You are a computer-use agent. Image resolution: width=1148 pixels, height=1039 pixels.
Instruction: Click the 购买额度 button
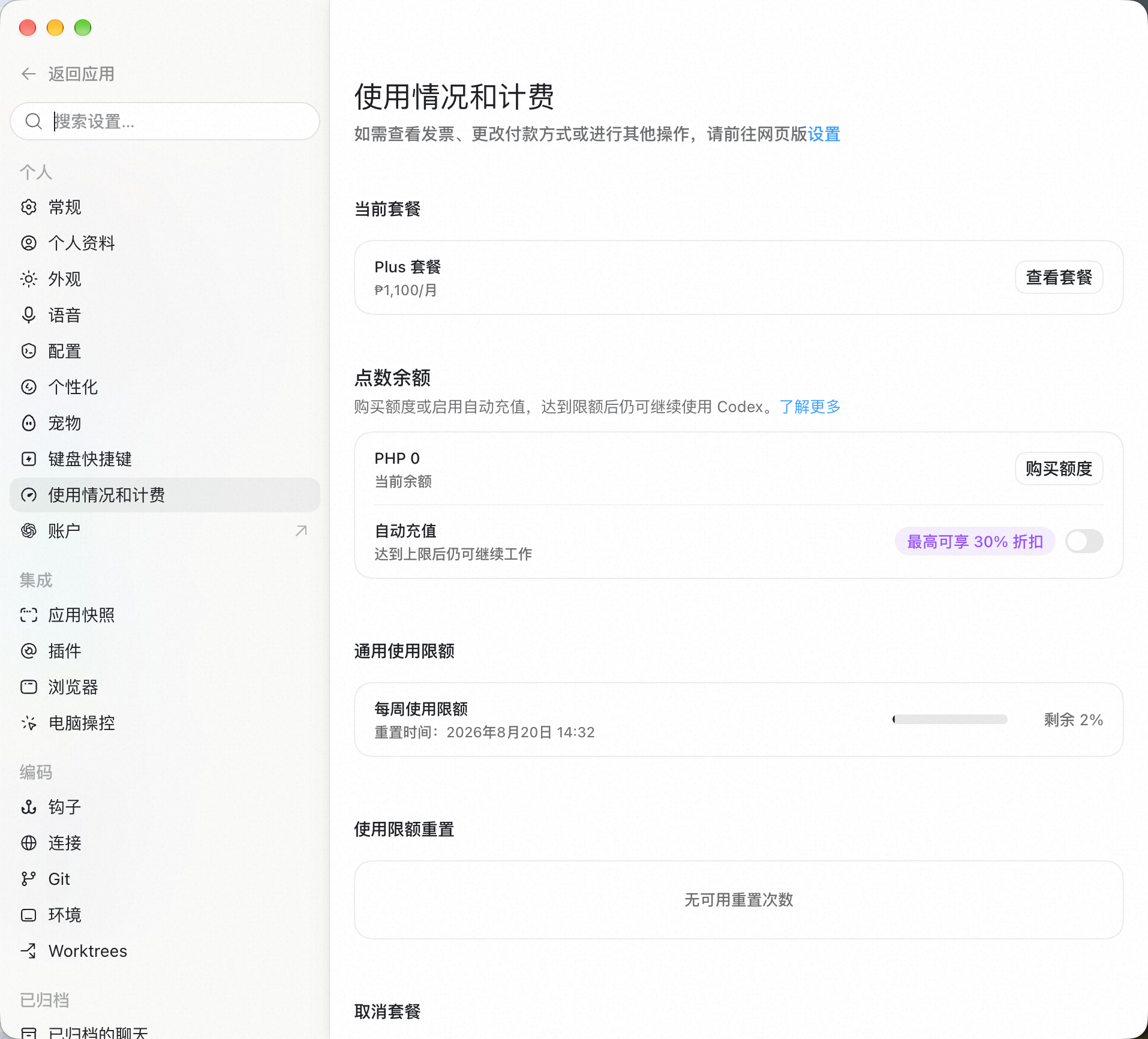tap(1059, 469)
